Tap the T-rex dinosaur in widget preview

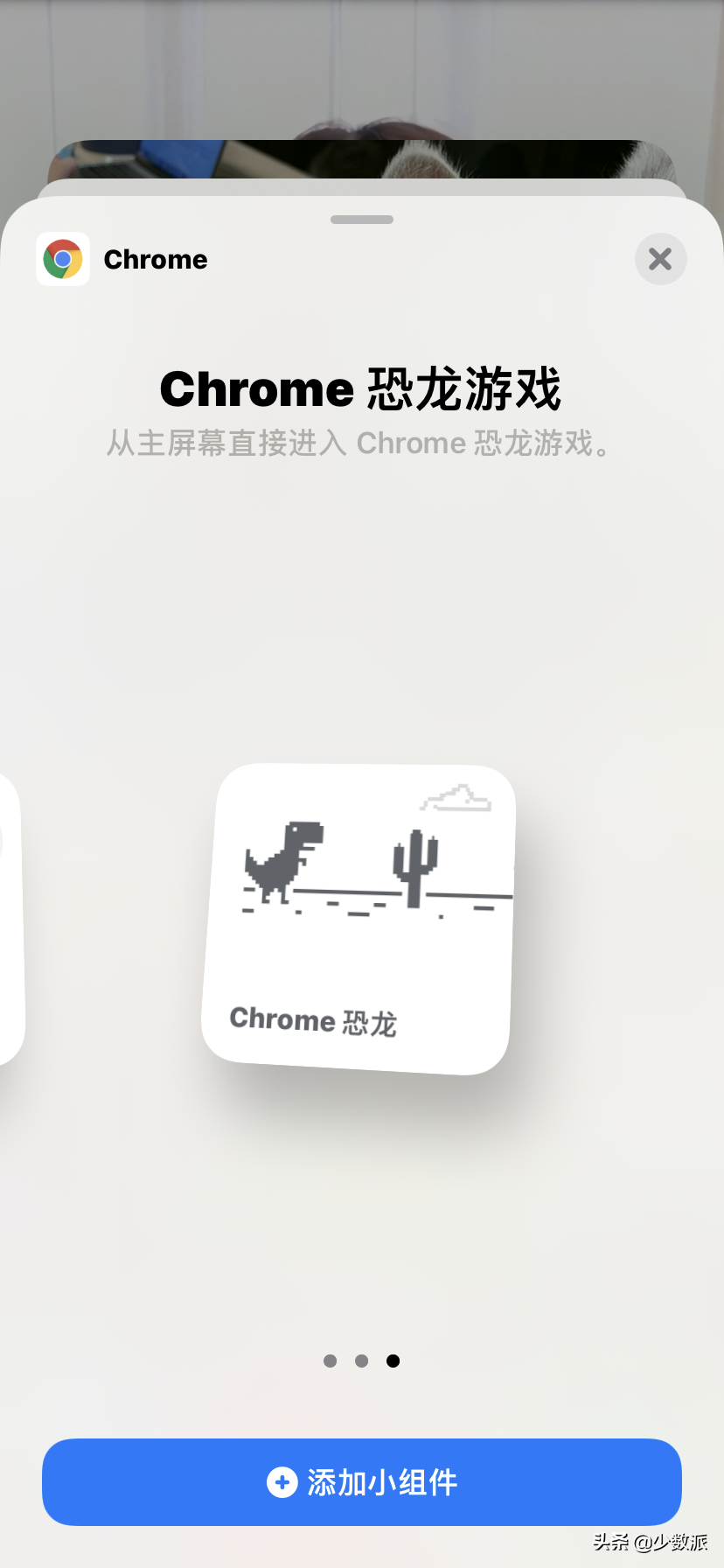[283, 862]
